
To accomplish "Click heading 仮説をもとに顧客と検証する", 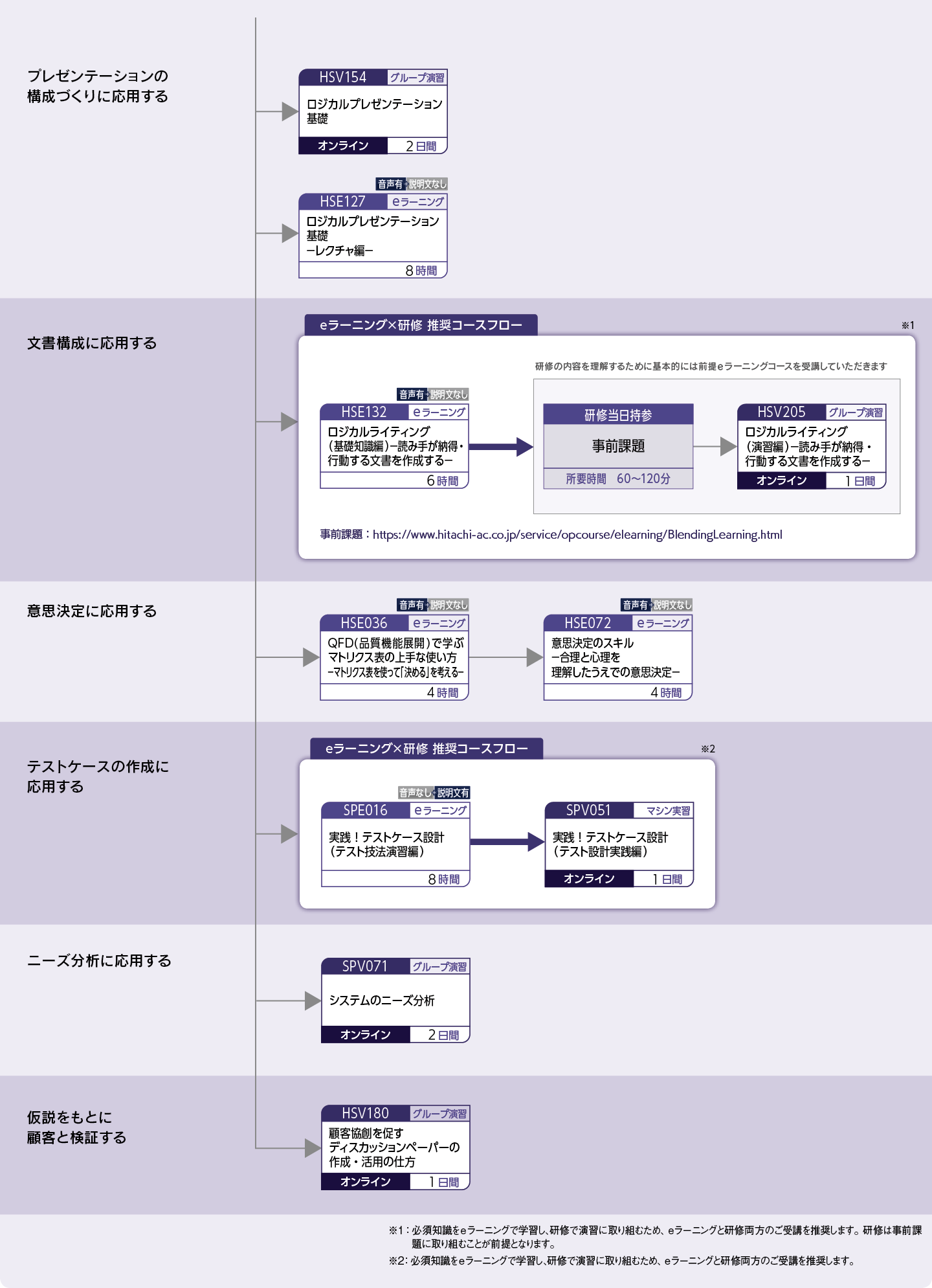I will 76,1127.
